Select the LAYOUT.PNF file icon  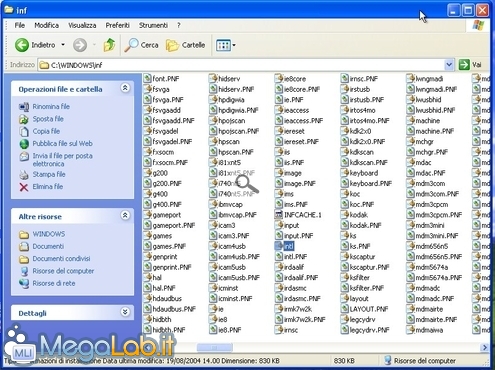345,309
